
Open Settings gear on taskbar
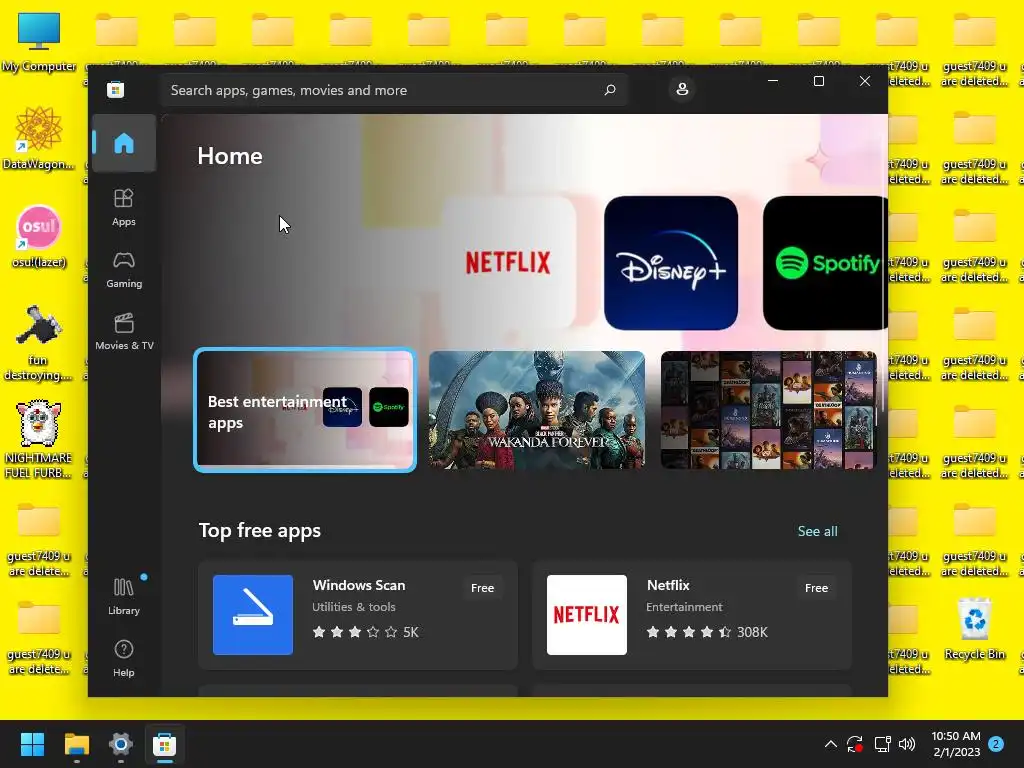[x=121, y=744]
